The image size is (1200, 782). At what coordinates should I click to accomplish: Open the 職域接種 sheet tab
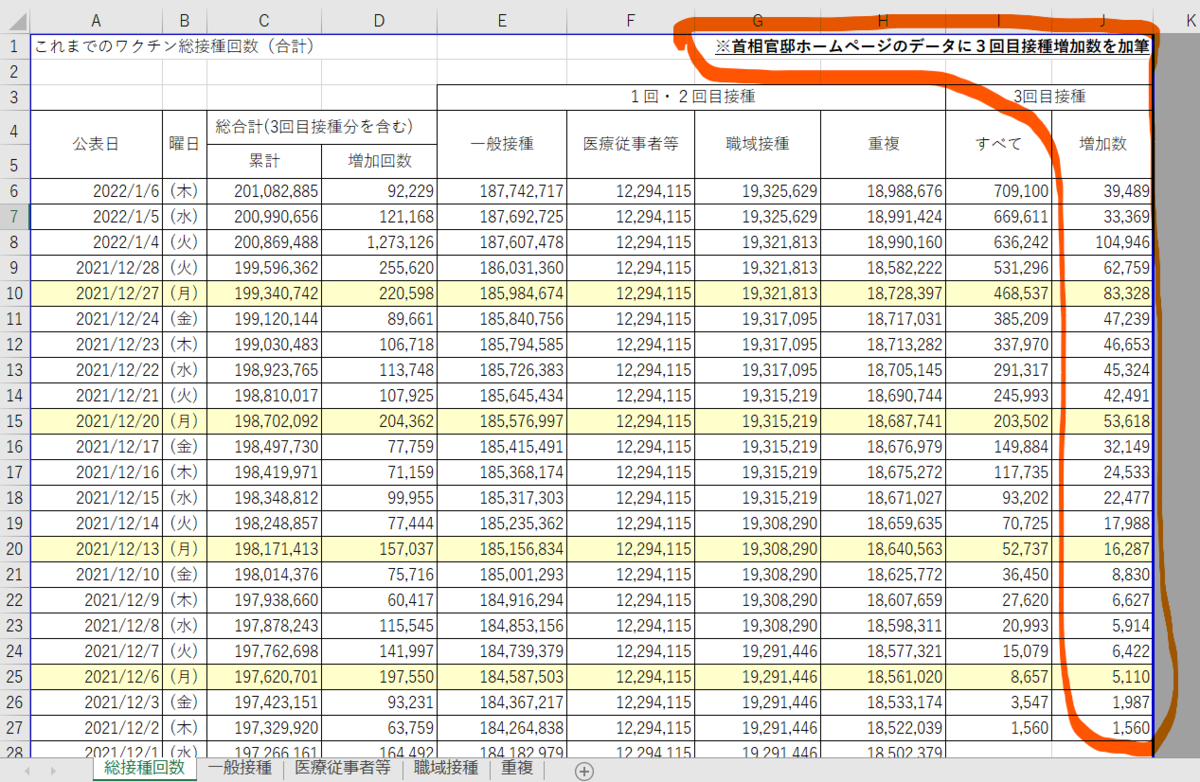click(x=446, y=768)
